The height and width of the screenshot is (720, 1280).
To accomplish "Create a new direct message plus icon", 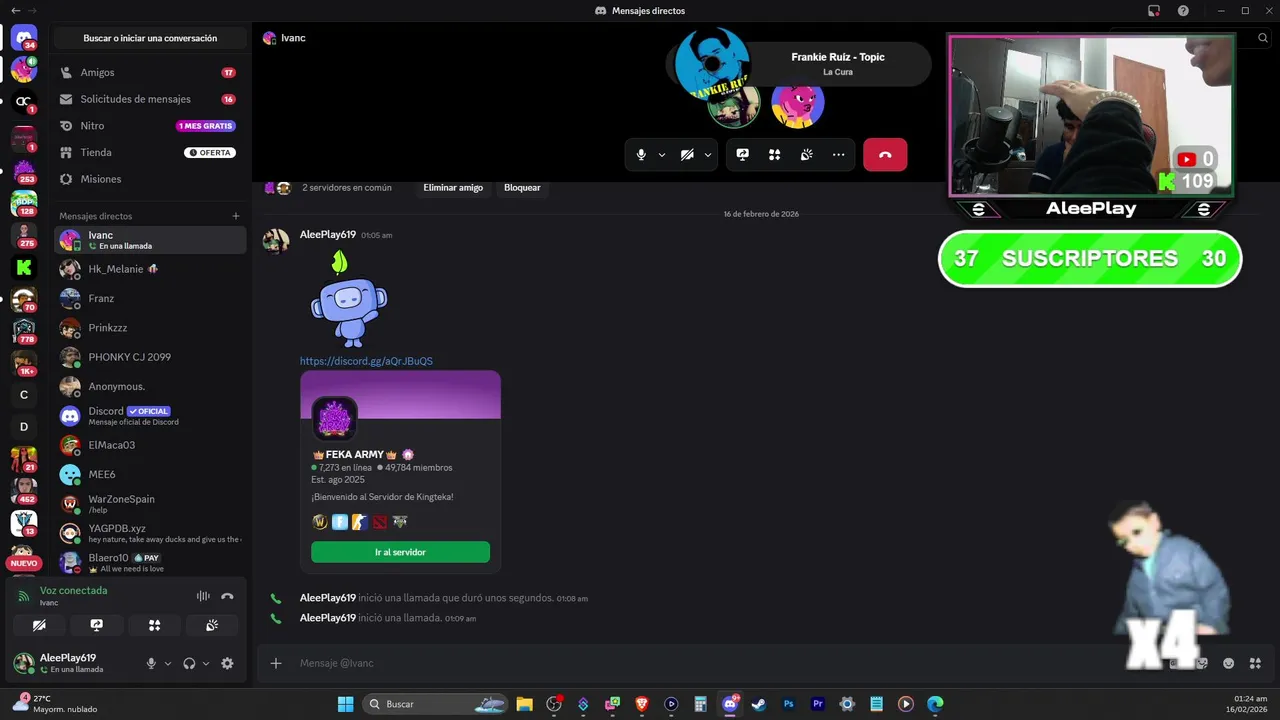I will pos(236,216).
